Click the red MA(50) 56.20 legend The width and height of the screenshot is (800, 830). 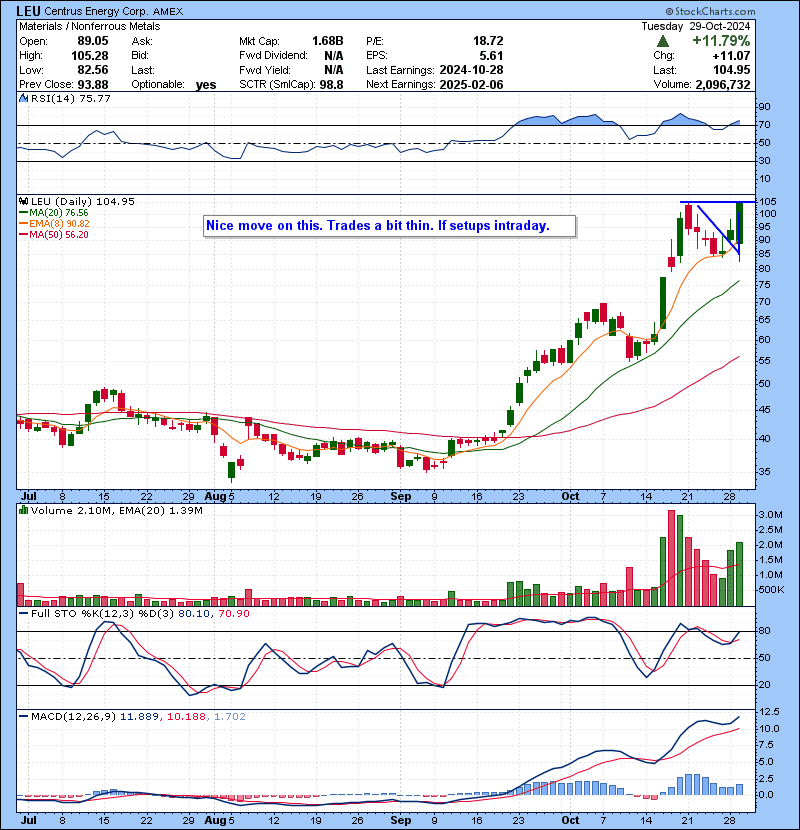click(x=53, y=234)
